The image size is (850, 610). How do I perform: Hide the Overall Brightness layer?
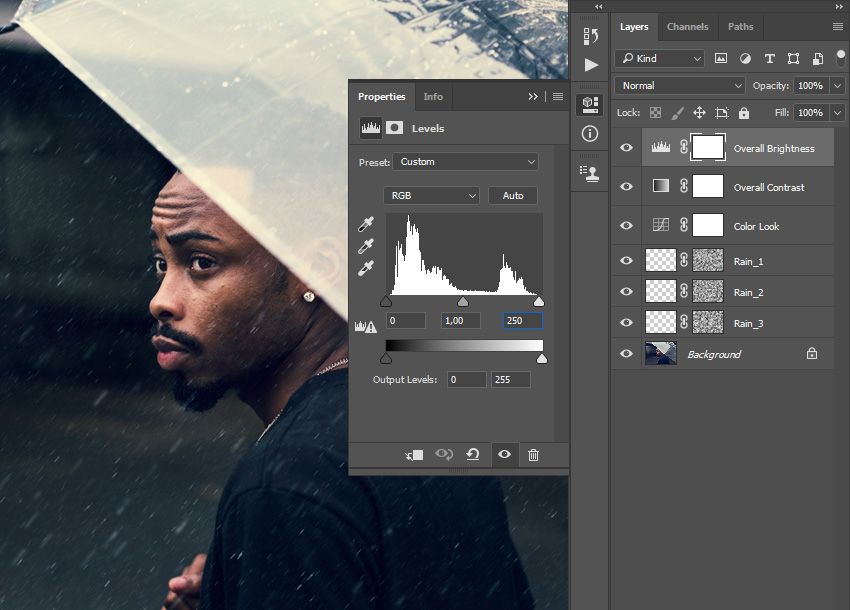(x=626, y=147)
